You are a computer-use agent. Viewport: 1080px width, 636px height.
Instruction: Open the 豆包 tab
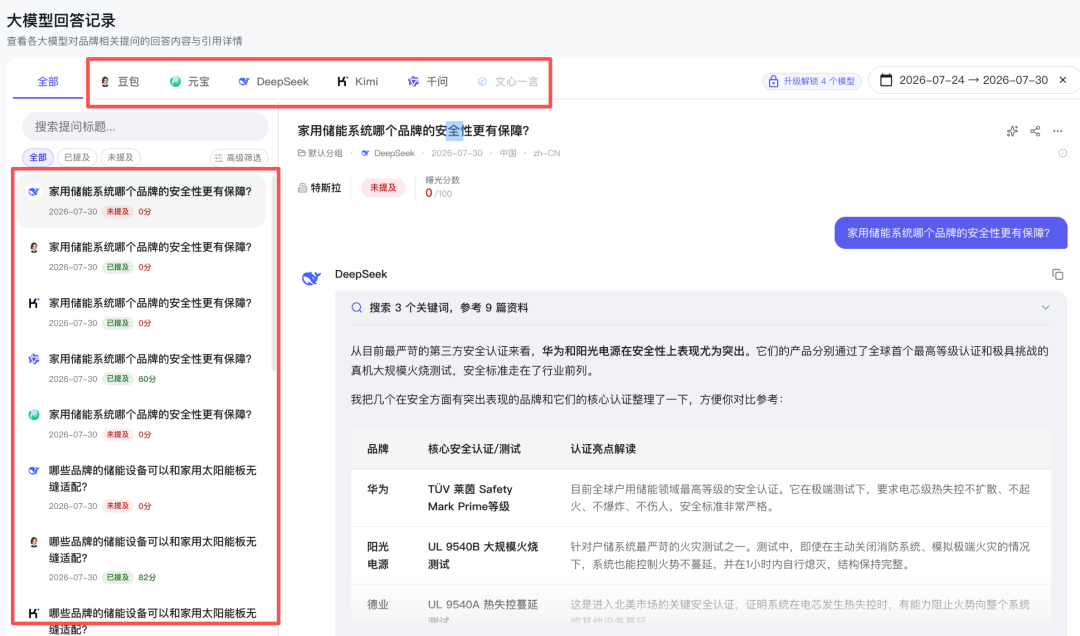tap(120, 81)
